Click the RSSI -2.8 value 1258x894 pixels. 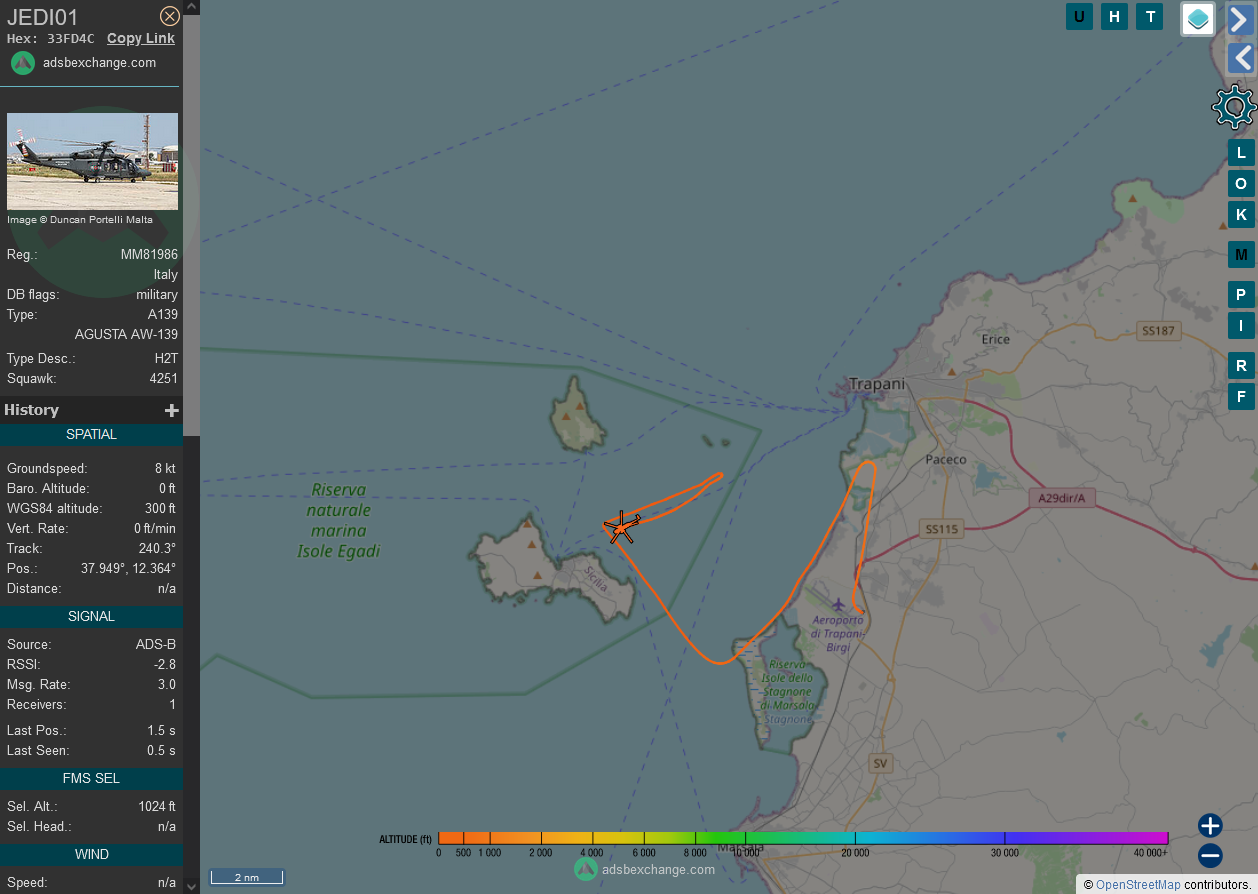tap(165, 665)
